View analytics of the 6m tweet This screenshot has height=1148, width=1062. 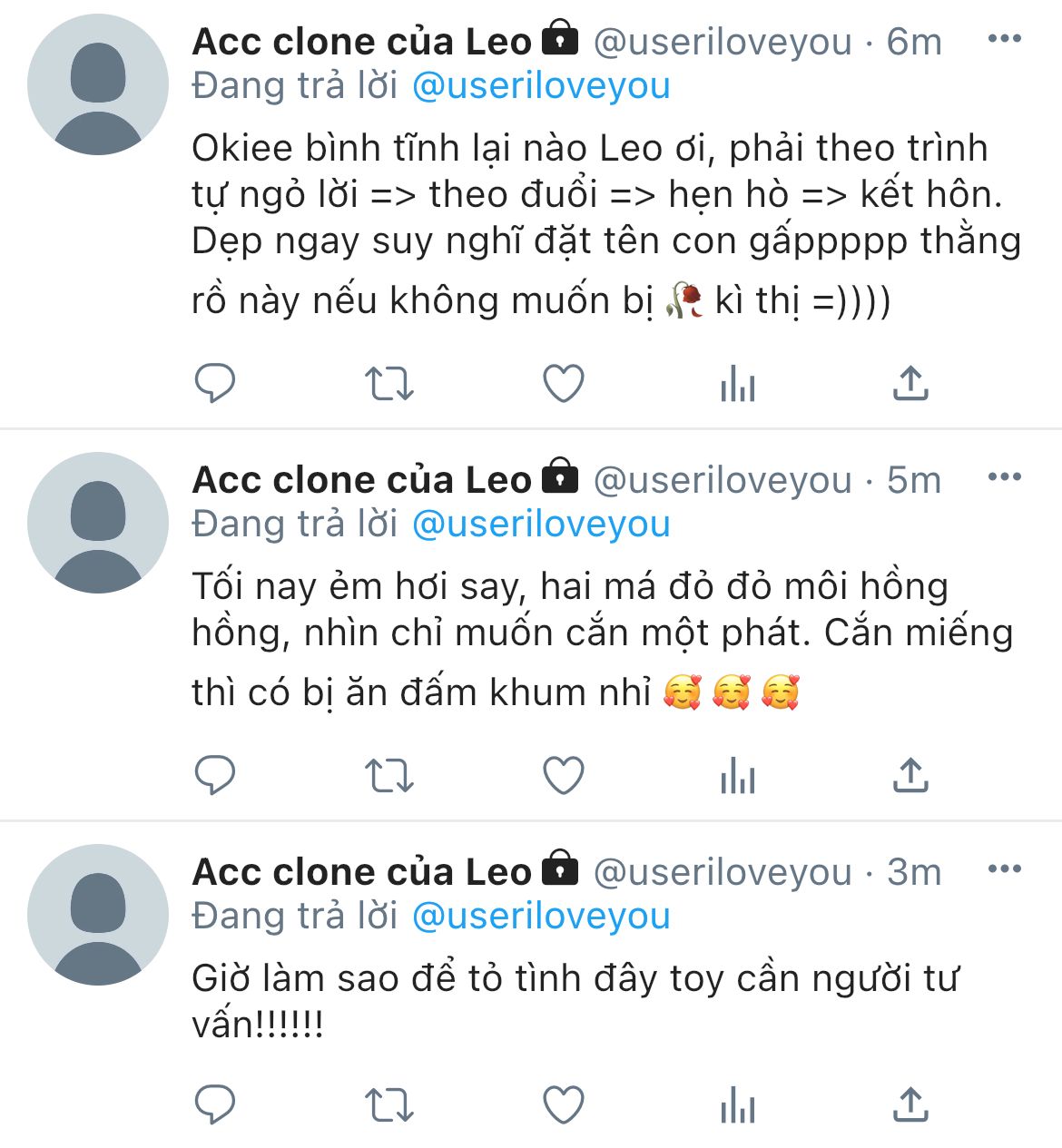(x=737, y=385)
